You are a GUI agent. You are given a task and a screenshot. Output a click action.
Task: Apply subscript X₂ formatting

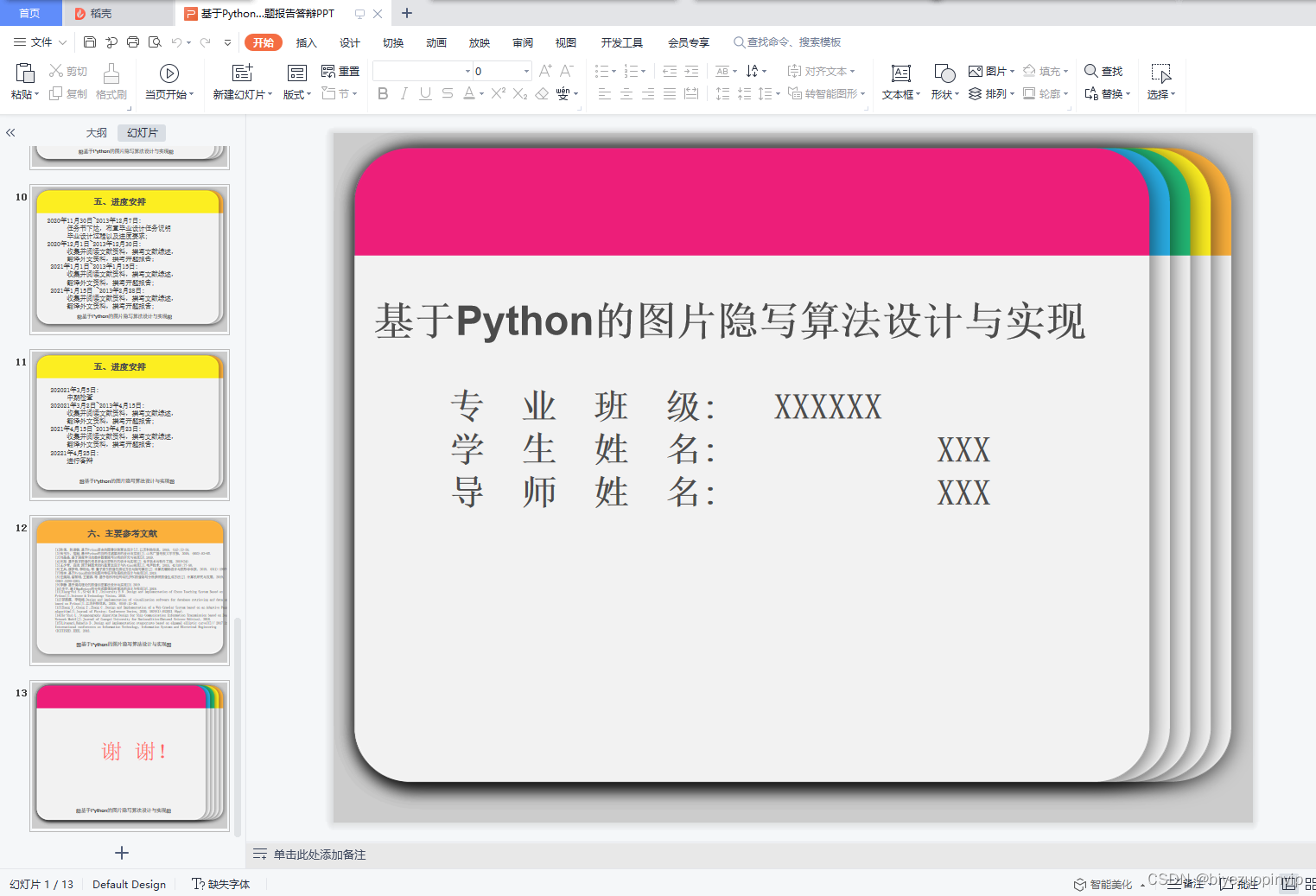[520, 93]
